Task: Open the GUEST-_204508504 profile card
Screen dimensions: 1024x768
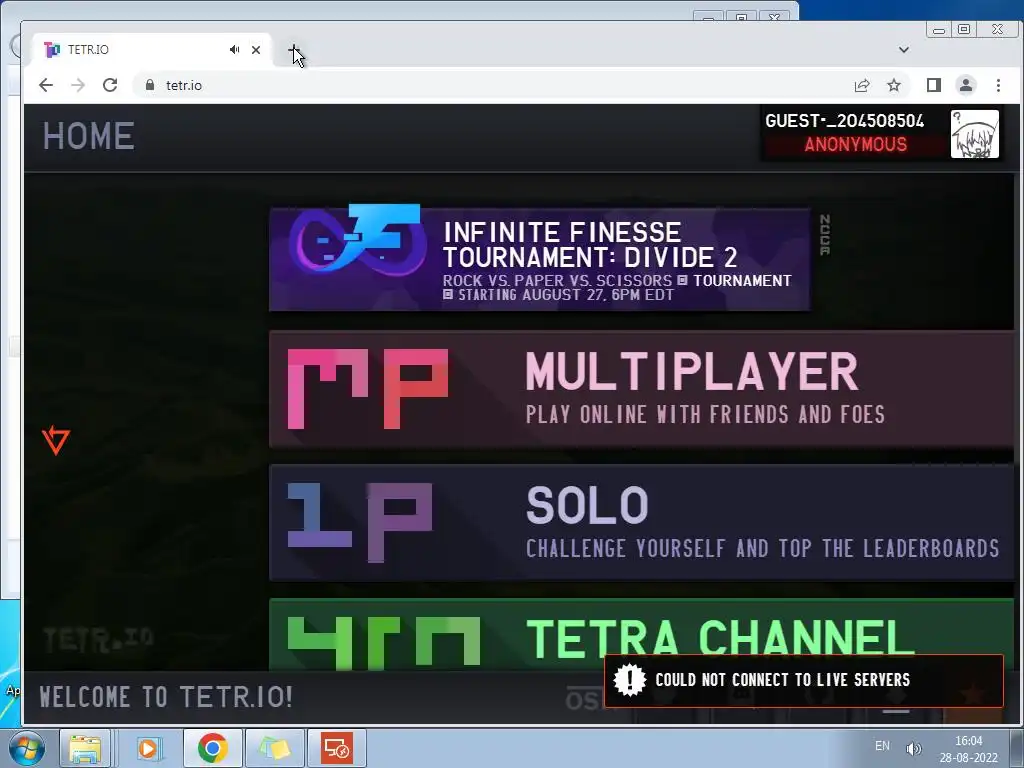Action: click(882, 134)
